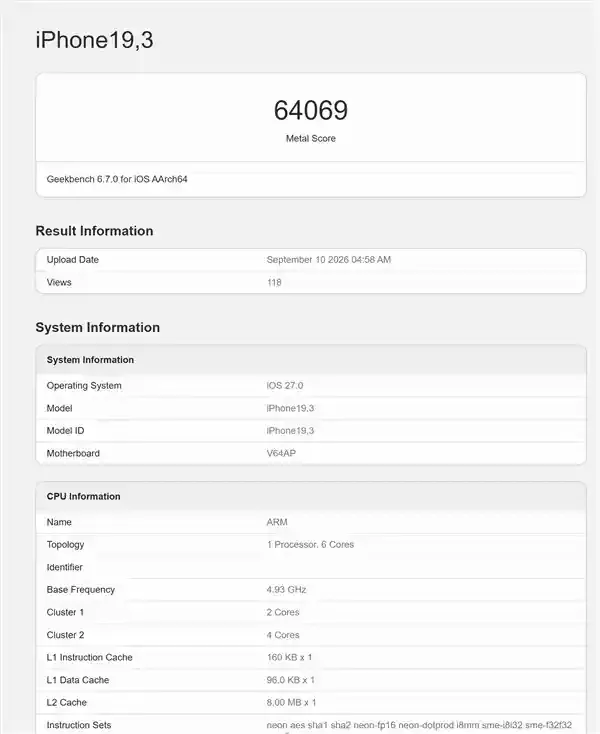Click the Cluster 2 label
The width and height of the screenshot is (600, 734).
click(66, 635)
